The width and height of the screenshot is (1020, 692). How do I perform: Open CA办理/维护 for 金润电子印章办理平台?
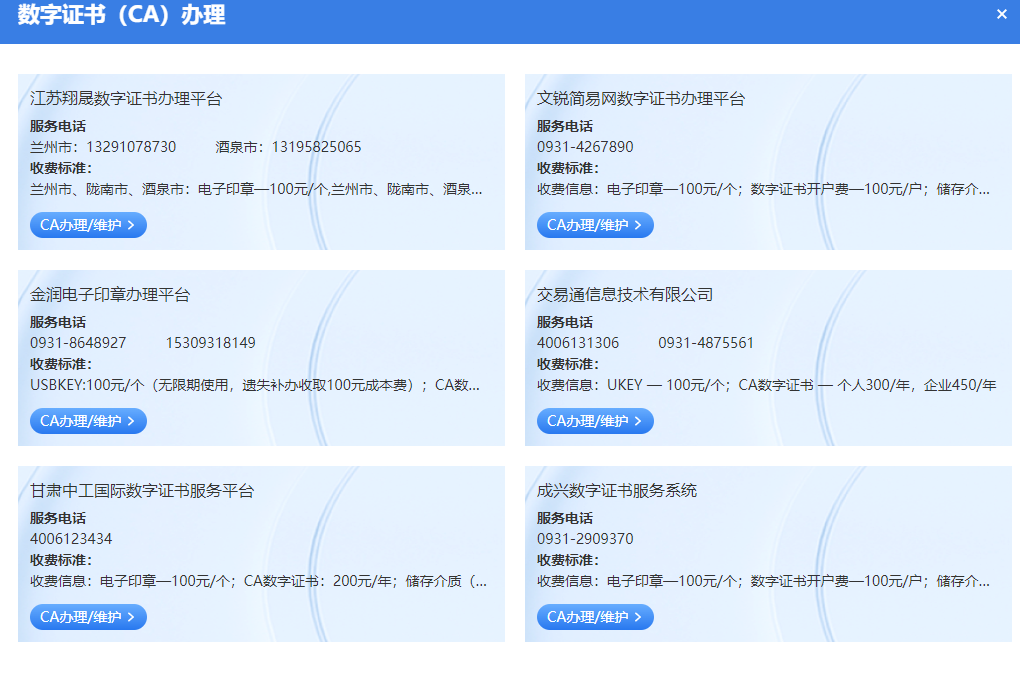point(88,421)
